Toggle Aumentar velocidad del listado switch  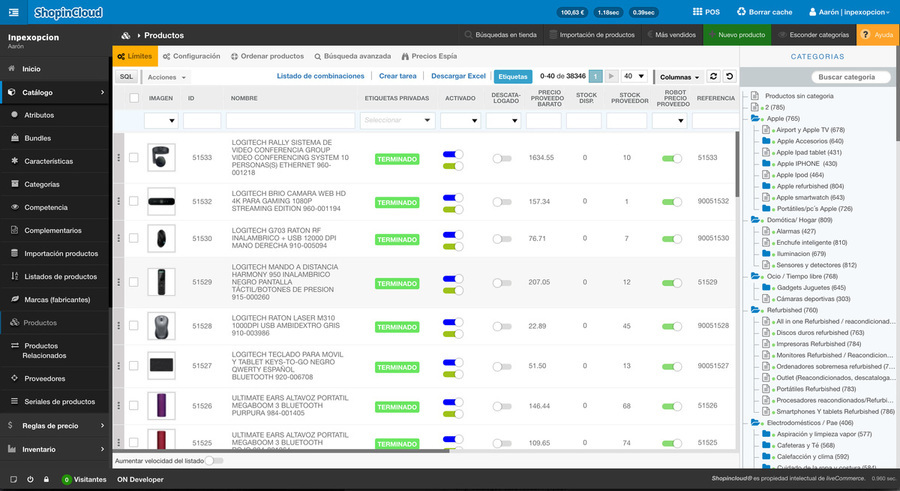214,461
